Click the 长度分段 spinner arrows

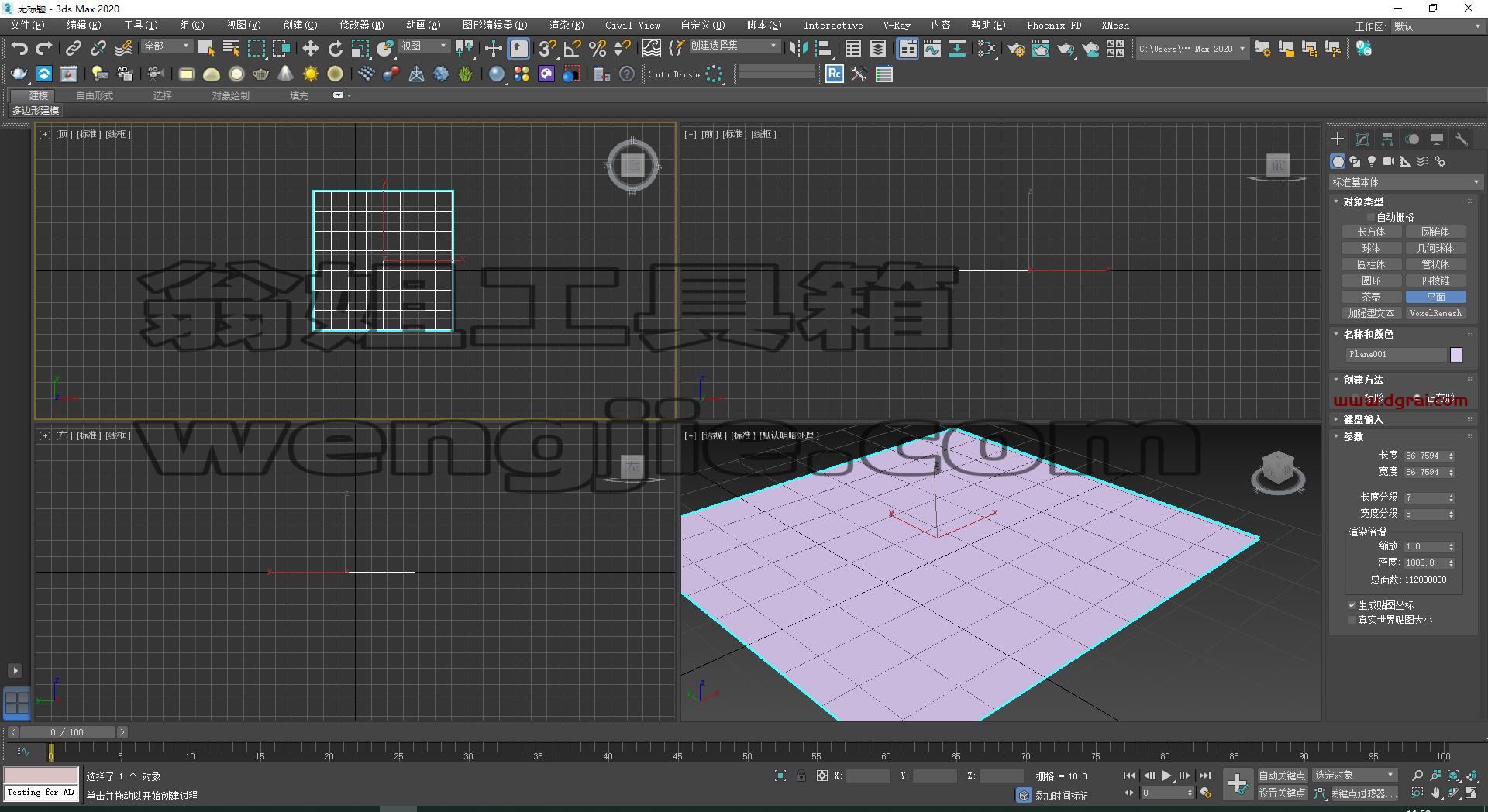tap(1451, 497)
